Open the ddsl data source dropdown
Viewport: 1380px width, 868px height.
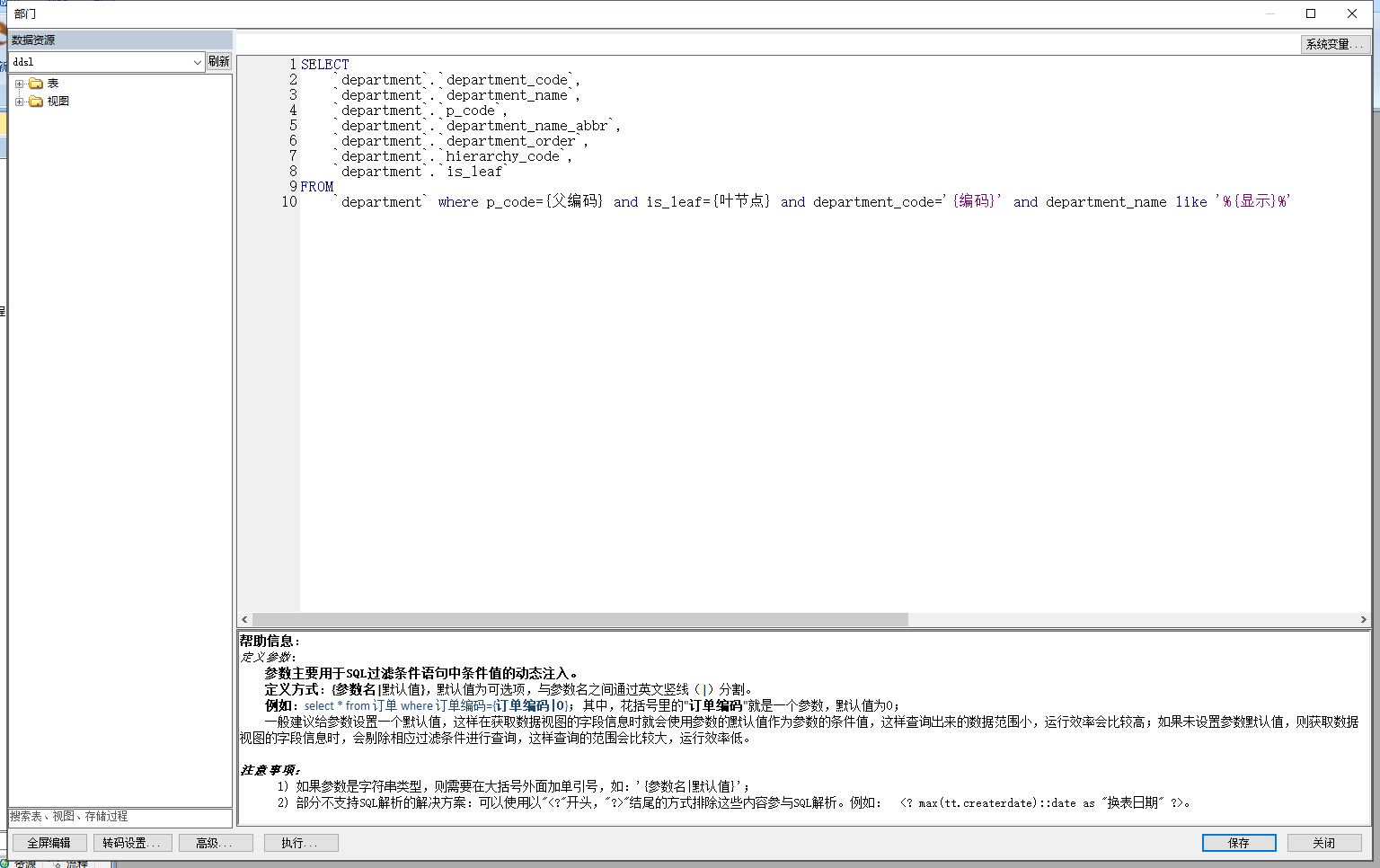point(197,62)
